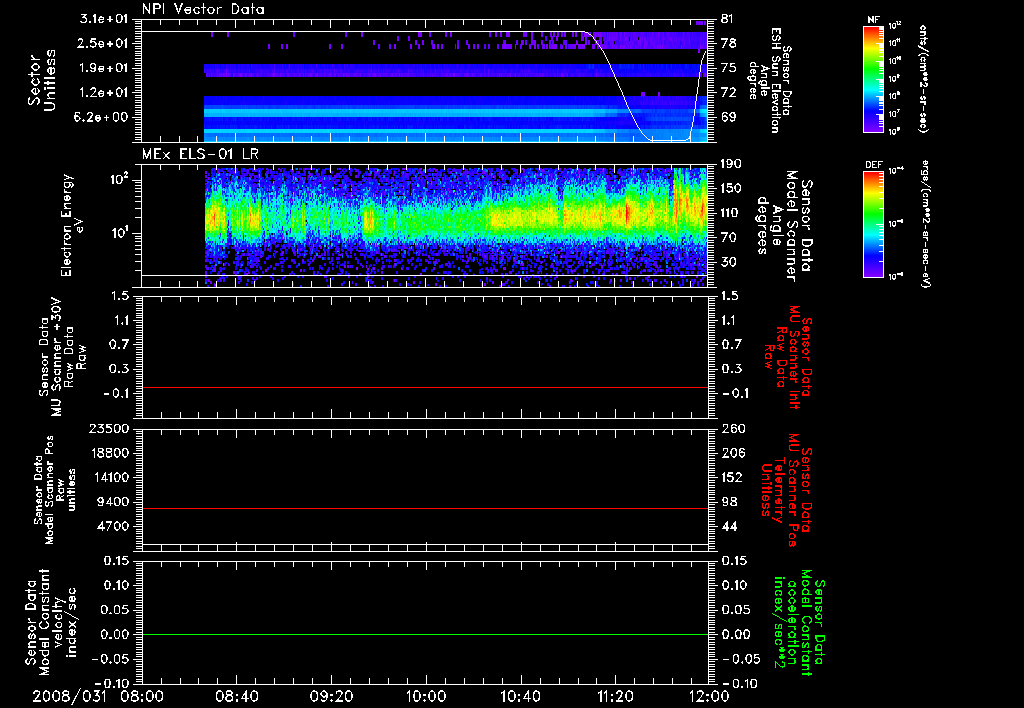Click the 08:40 time axis label
The width and height of the screenshot is (1024, 708).
click(x=237, y=695)
